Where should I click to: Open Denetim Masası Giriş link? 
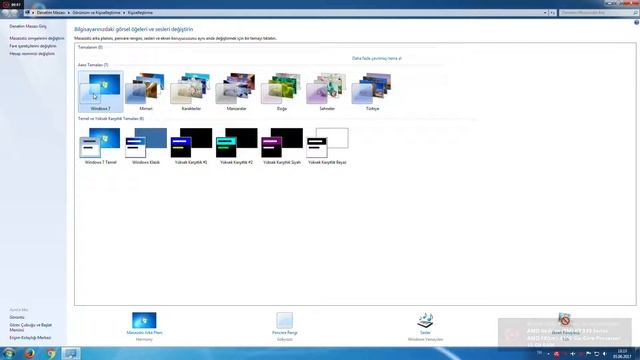coord(28,26)
